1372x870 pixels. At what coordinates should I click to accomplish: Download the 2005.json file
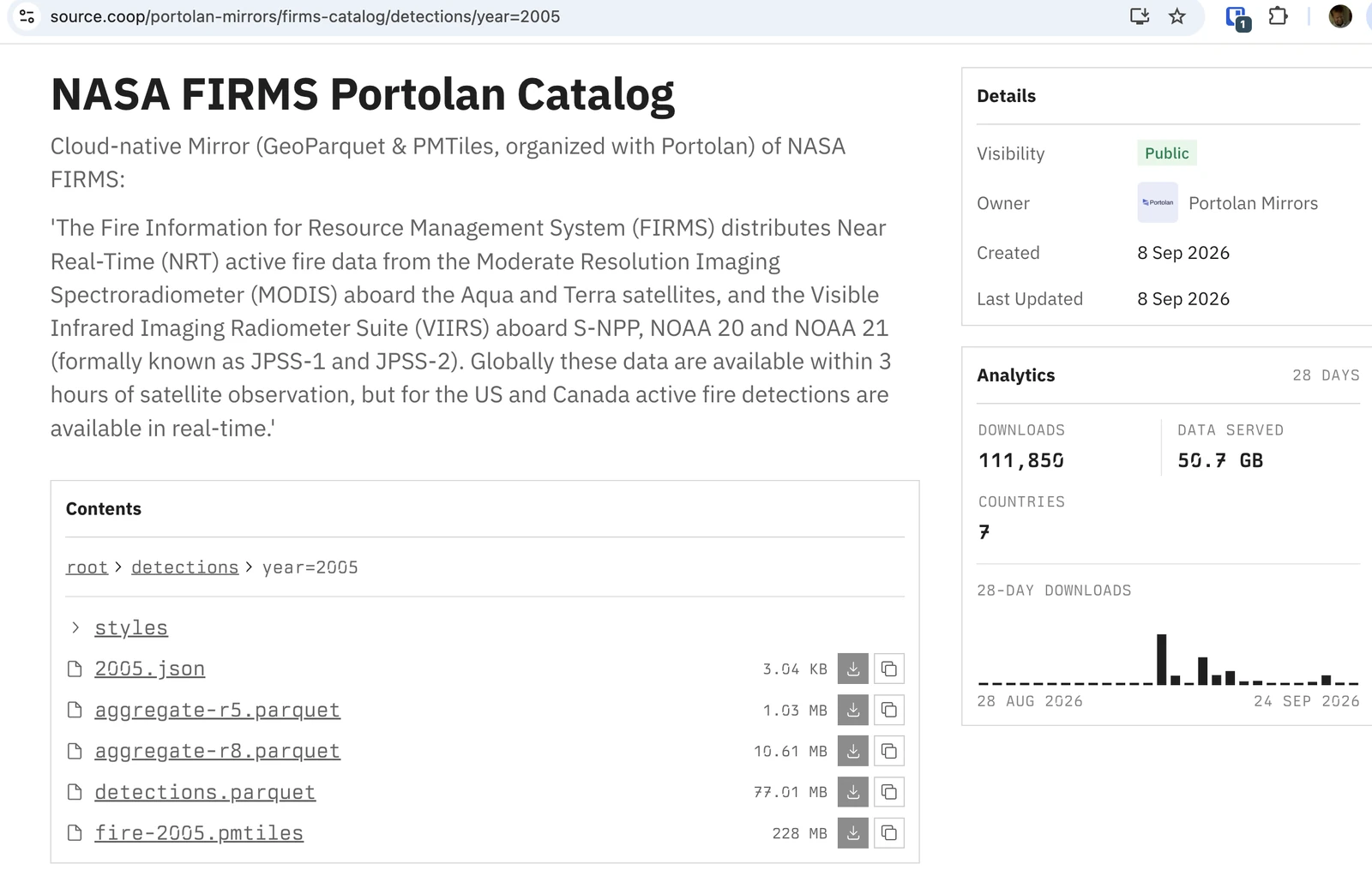pyautogui.click(x=853, y=669)
